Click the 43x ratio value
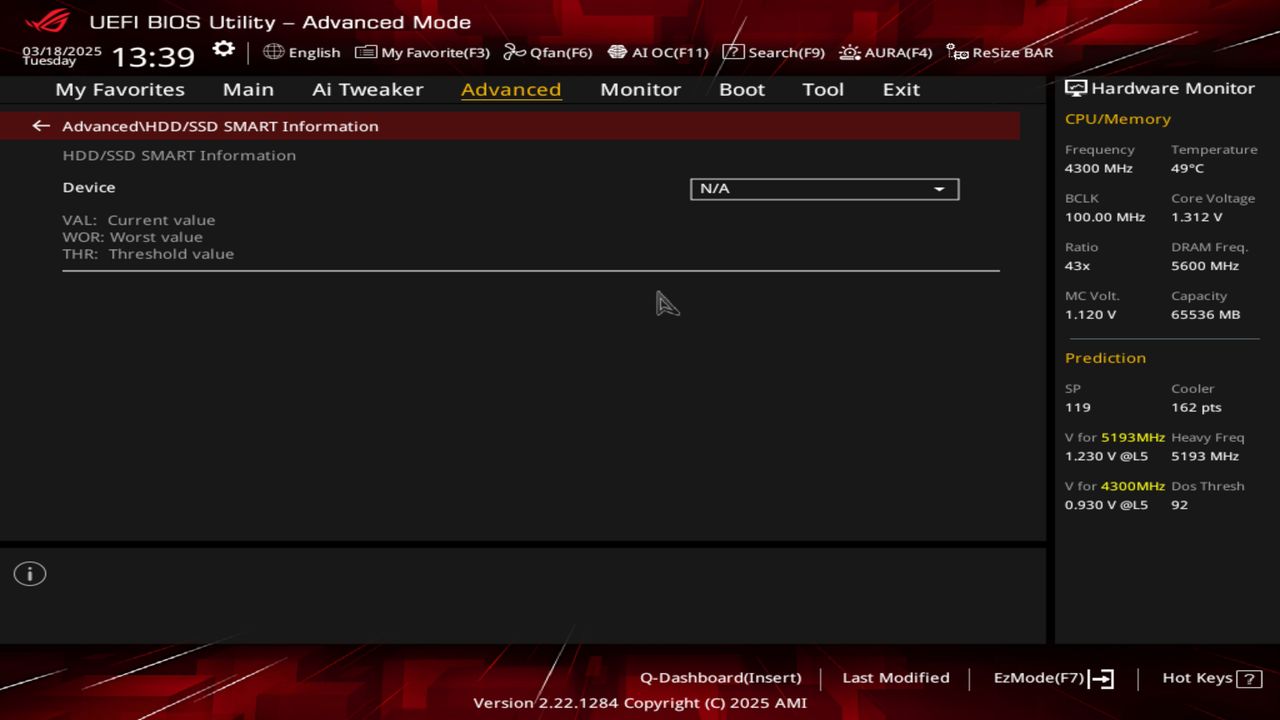The width and height of the screenshot is (1280, 720). pyautogui.click(x=1078, y=266)
